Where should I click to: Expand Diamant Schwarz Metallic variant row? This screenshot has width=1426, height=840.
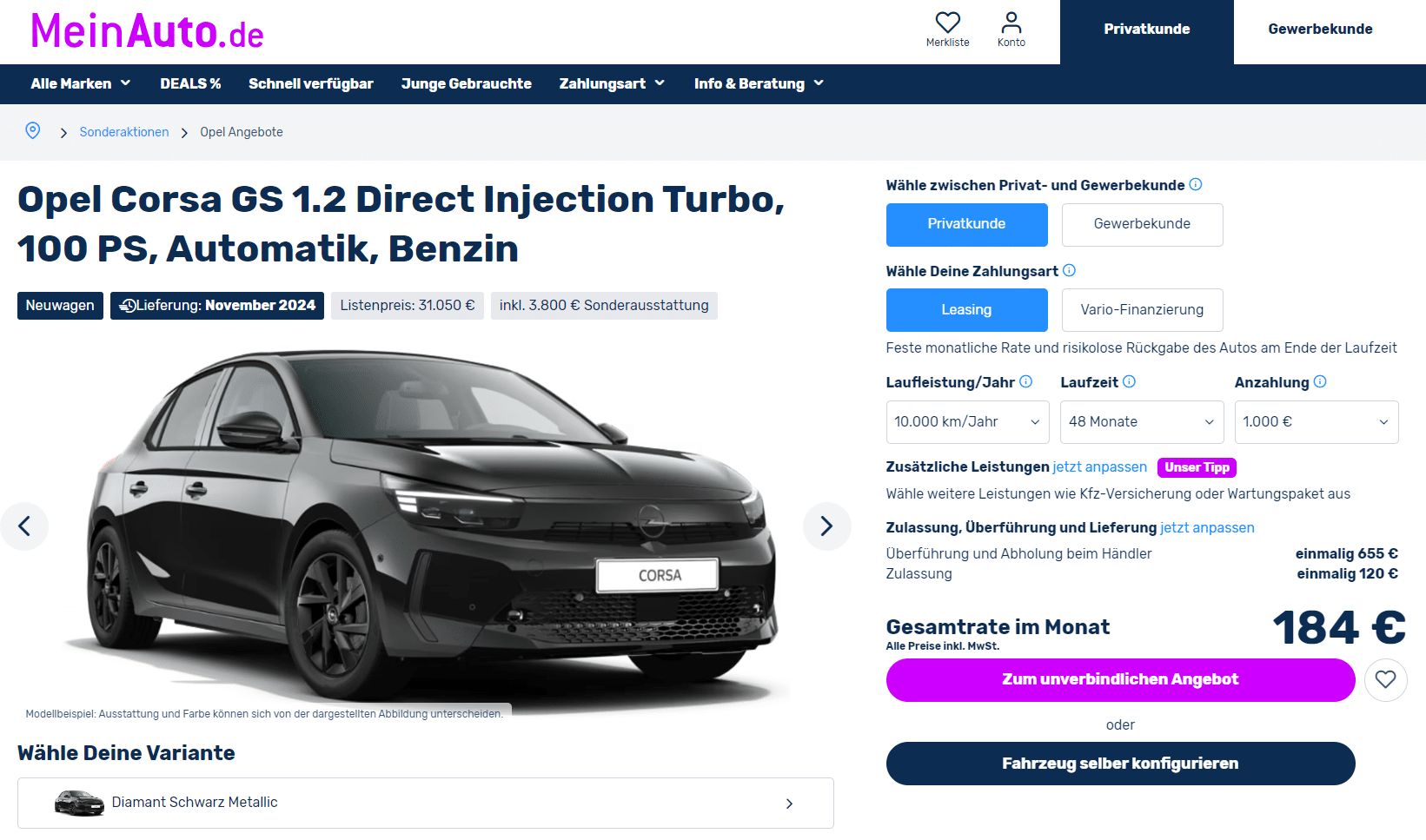point(426,803)
